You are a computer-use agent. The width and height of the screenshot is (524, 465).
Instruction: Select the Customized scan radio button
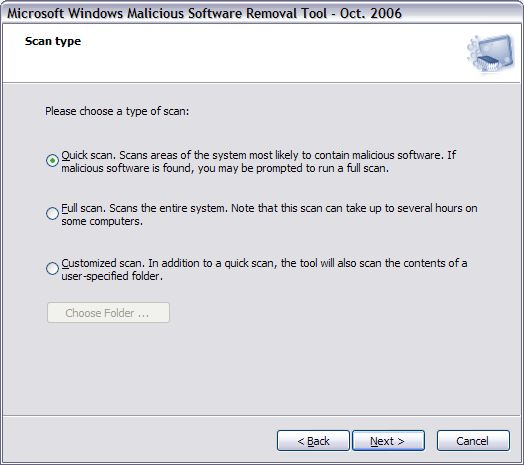[x=52, y=268]
